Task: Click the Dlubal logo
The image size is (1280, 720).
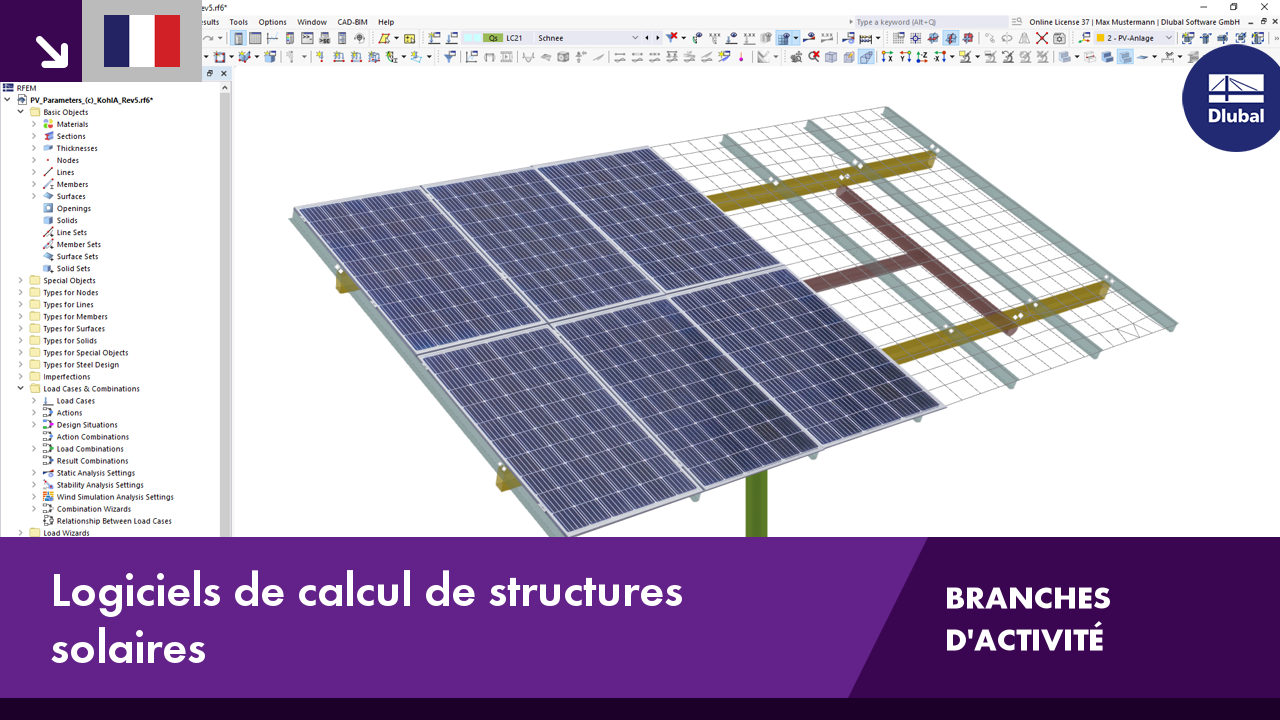Action: pos(1231,100)
